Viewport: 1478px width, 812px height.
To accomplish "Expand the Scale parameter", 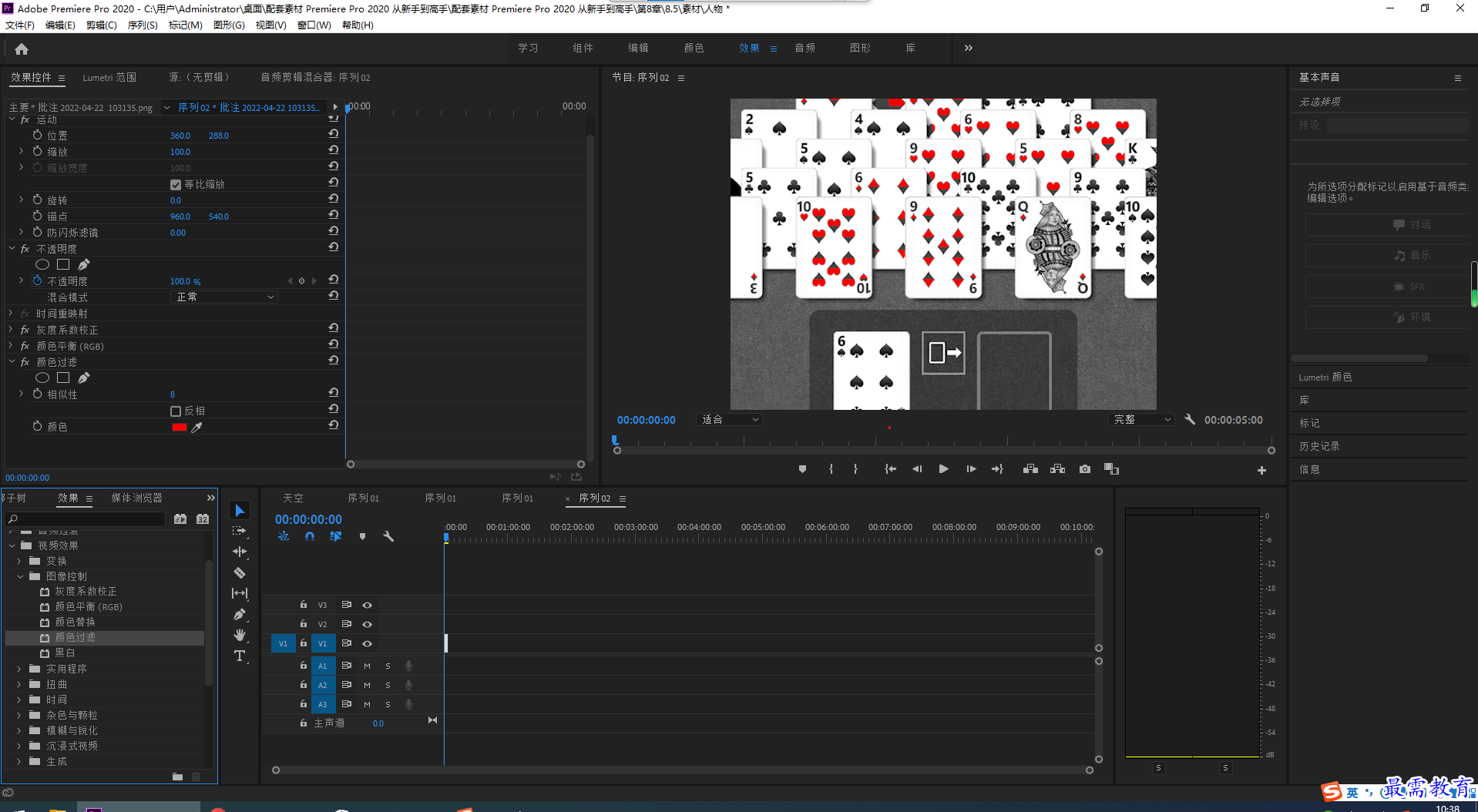I will coord(21,151).
